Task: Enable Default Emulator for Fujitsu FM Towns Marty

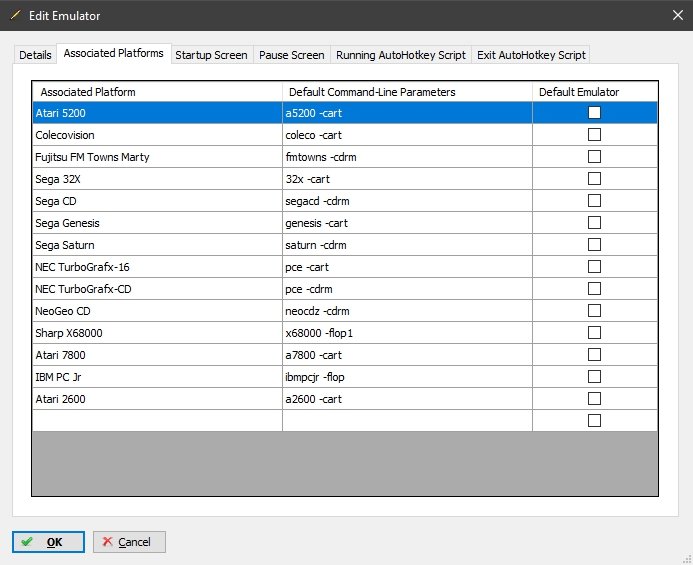Action: click(x=594, y=157)
